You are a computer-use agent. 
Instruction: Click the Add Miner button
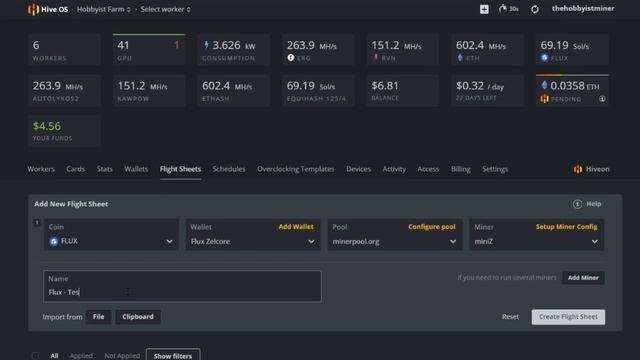tap(583, 278)
